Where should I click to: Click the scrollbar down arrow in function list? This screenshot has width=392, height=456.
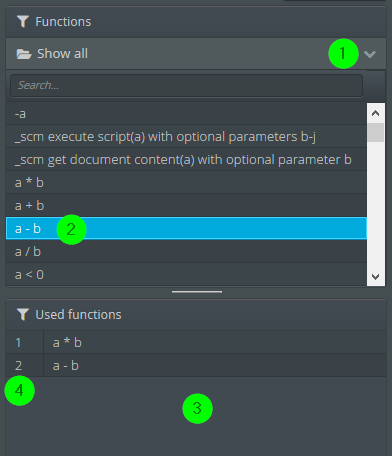pyautogui.click(x=376, y=277)
